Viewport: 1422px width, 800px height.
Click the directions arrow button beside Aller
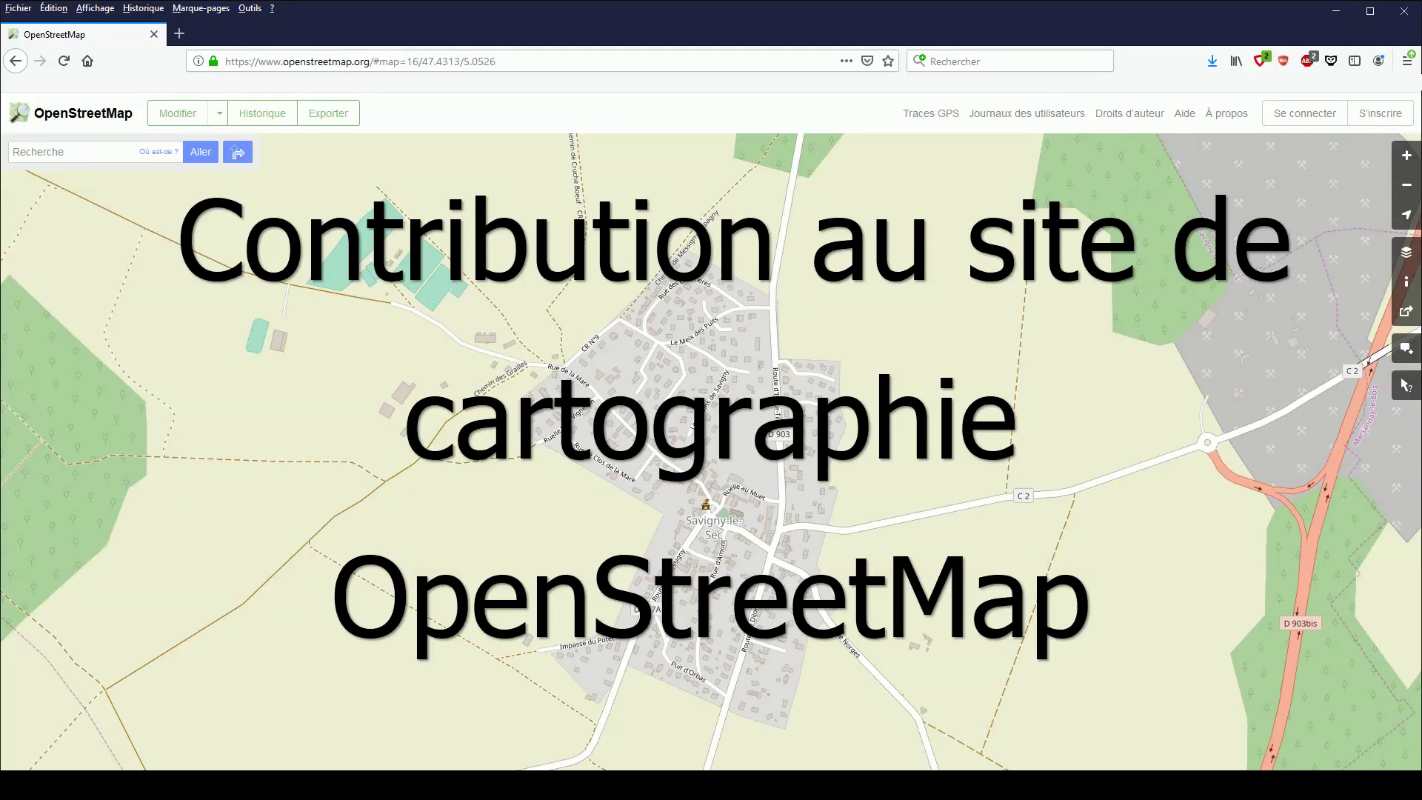click(238, 152)
